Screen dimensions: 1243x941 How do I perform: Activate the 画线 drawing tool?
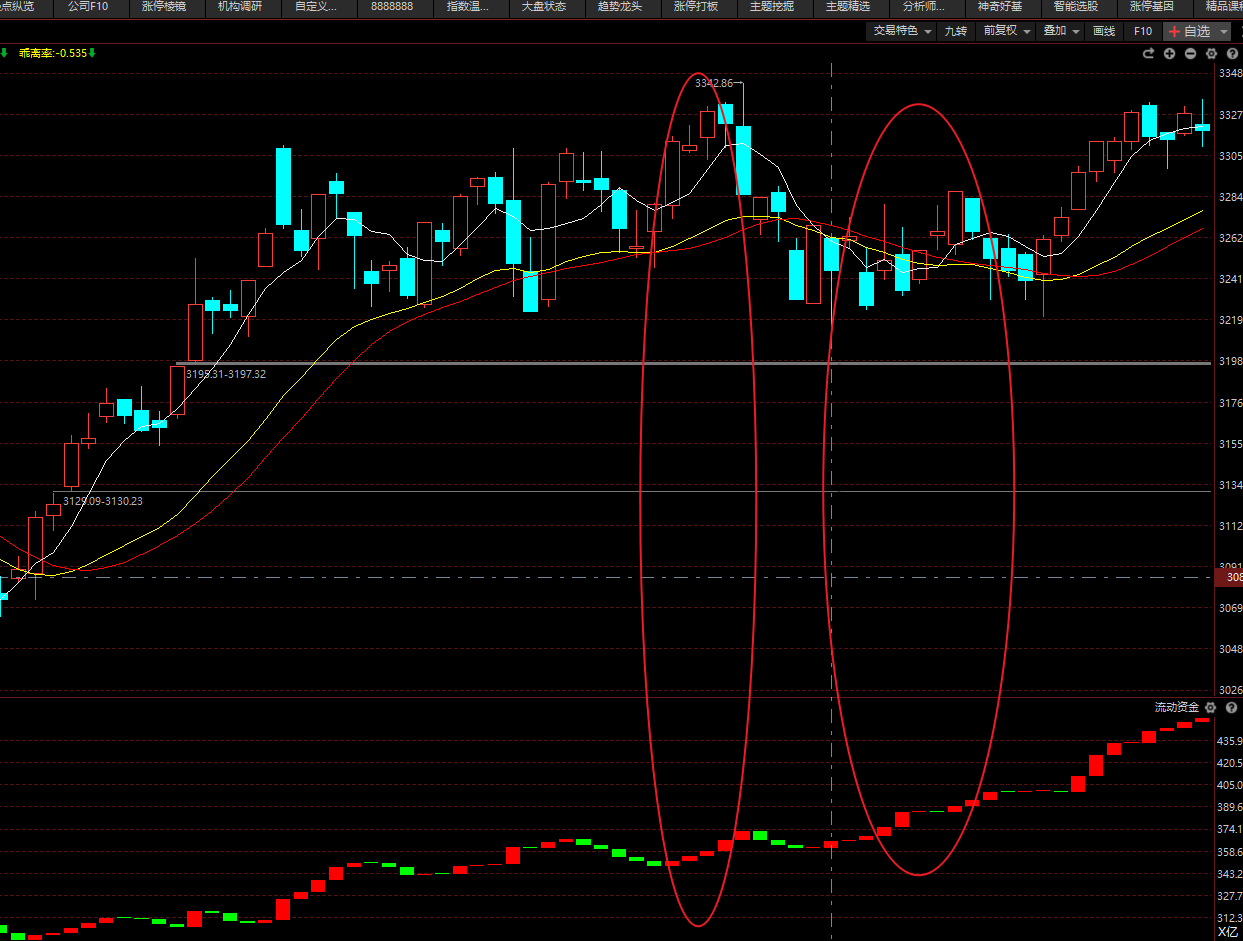click(1104, 31)
